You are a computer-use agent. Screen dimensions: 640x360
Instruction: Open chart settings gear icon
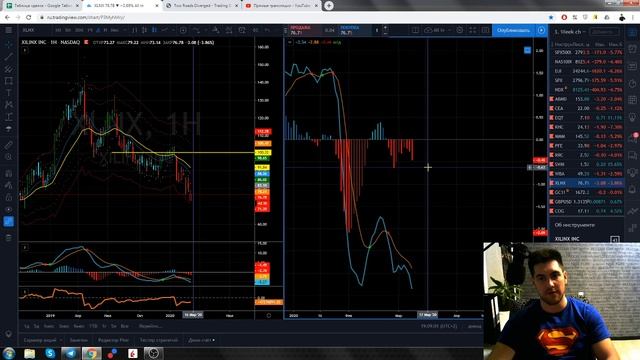click(x=460, y=30)
